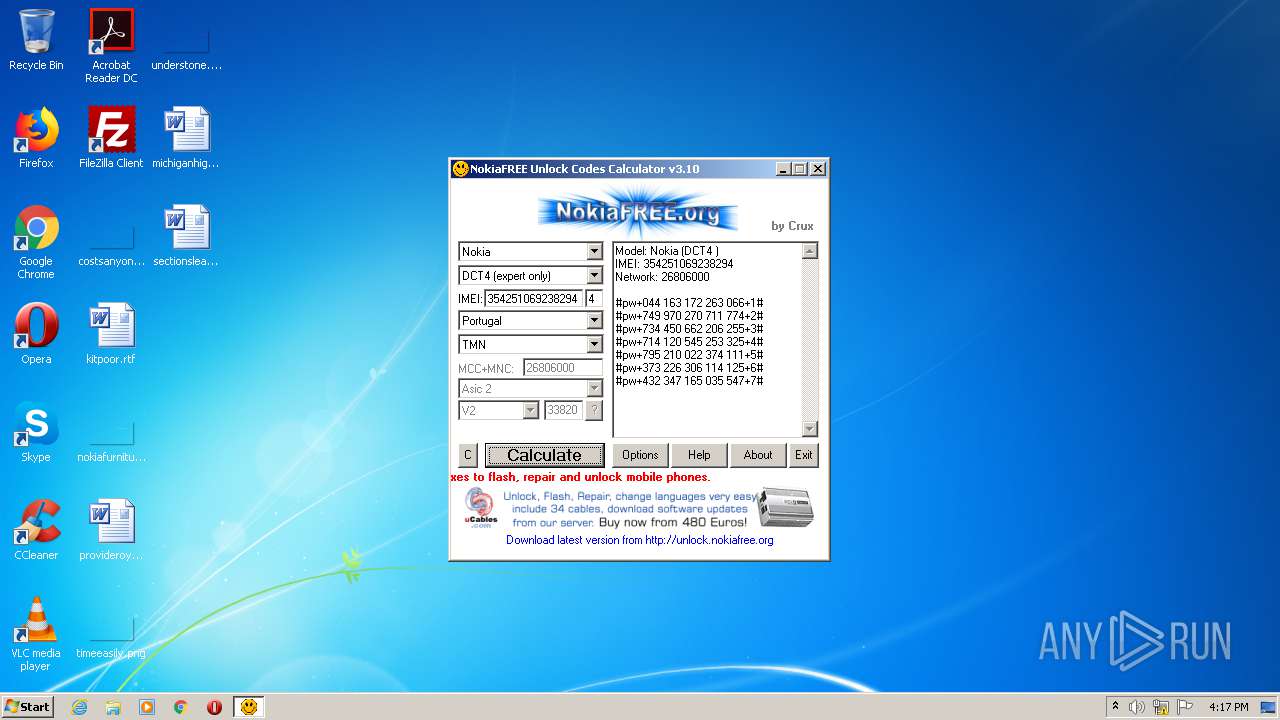Open the Recycle Bin desktop icon
This screenshot has height=720, width=1280.
tap(36, 40)
